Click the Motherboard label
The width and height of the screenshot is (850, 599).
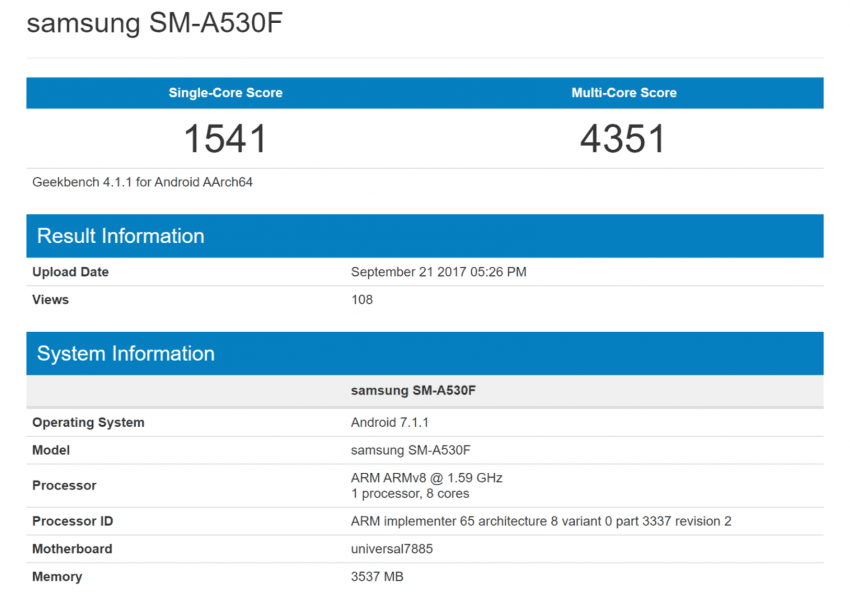(x=72, y=549)
